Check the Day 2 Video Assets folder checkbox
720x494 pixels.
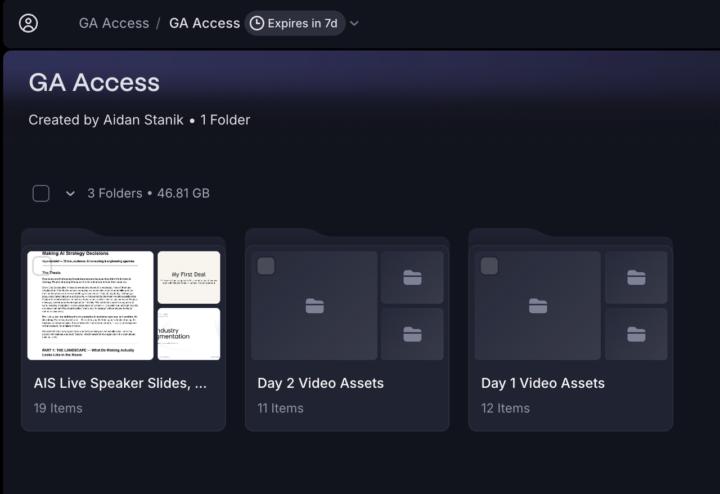(266, 266)
